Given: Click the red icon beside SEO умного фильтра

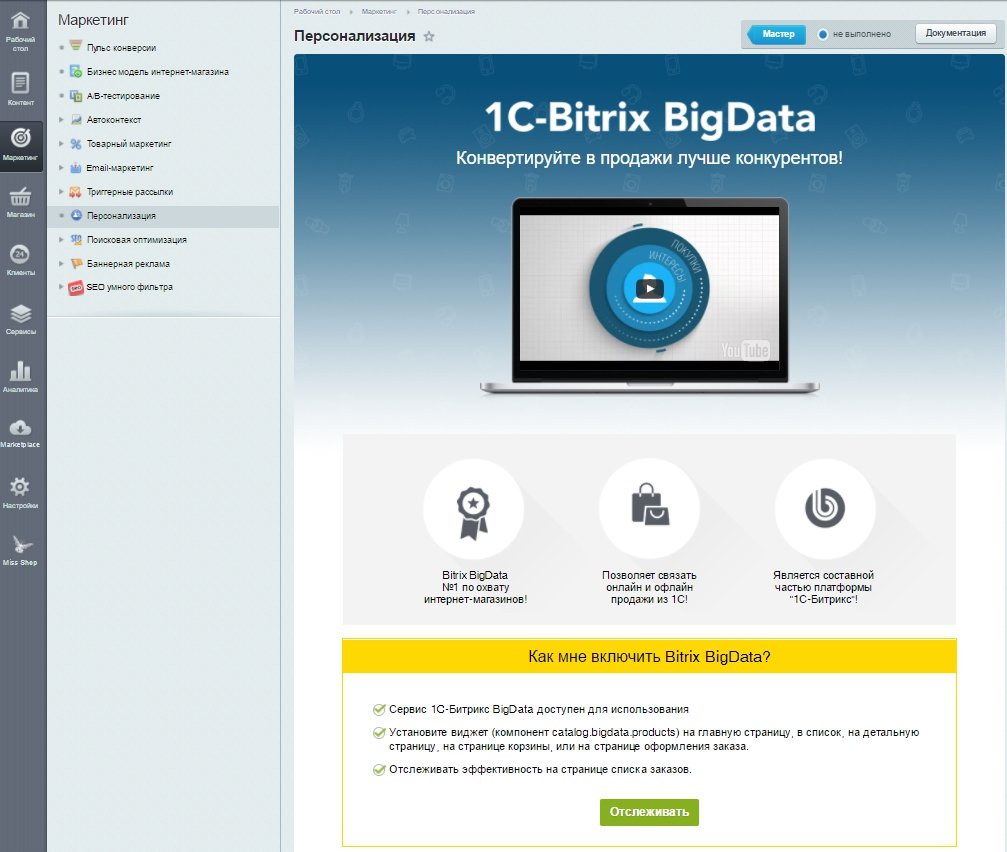Looking at the screenshot, I should click(x=76, y=288).
